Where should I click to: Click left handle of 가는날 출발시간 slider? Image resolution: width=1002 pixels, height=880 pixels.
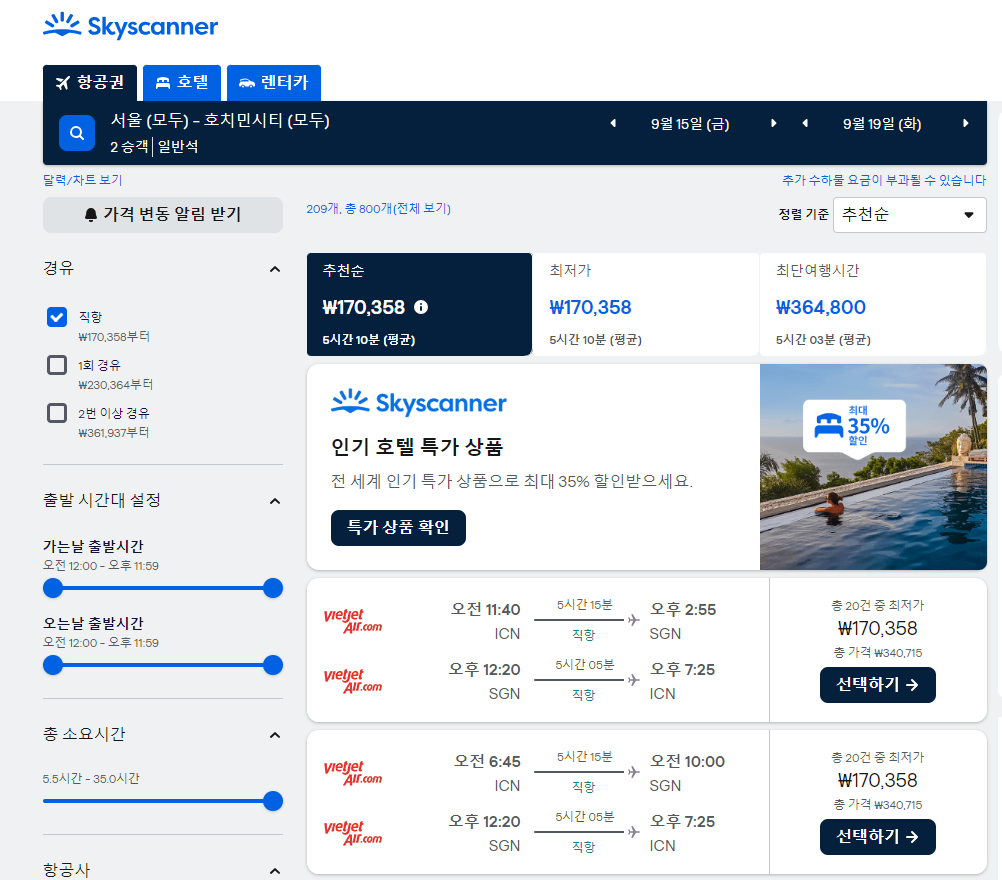(x=53, y=589)
